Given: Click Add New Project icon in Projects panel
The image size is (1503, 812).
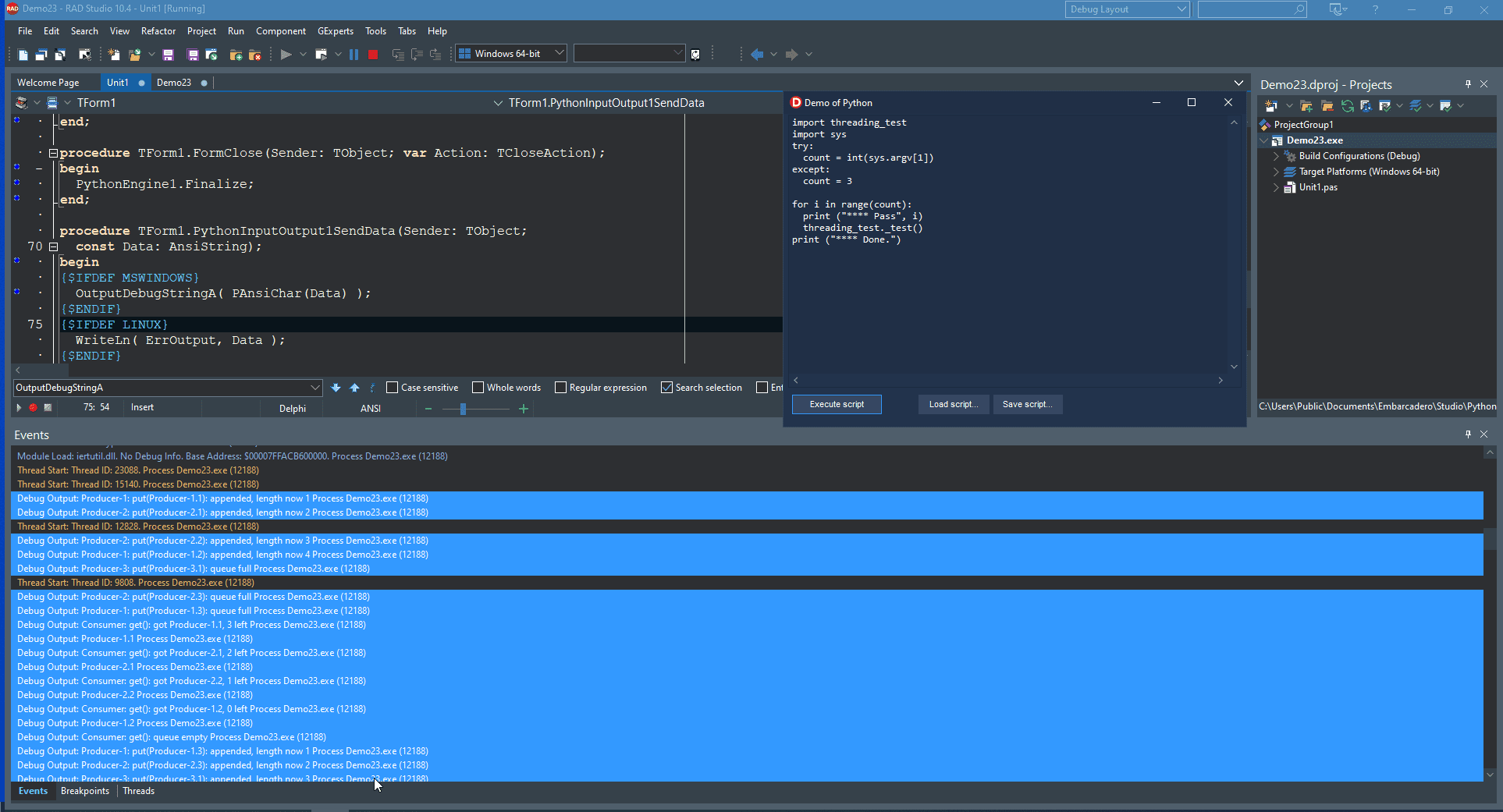Looking at the screenshot, I should pos(1306,106).
